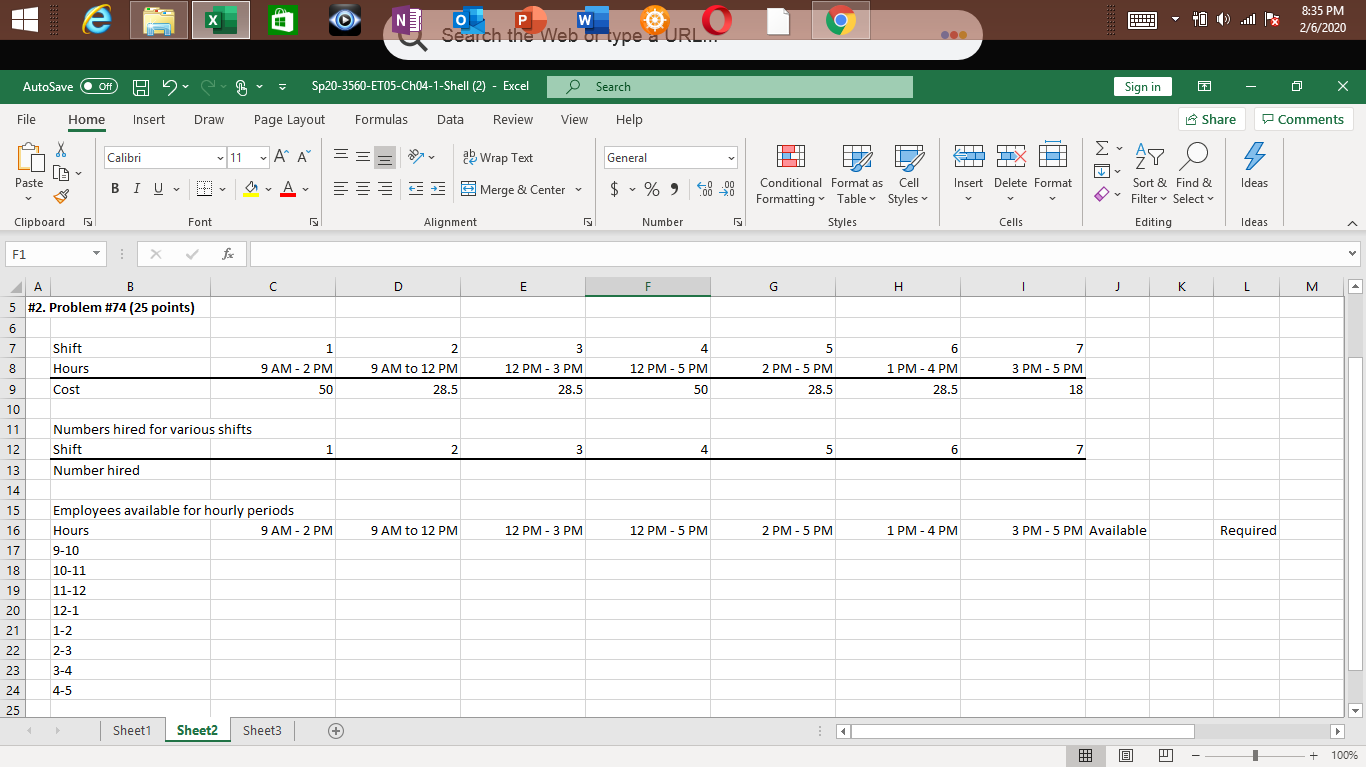Open the Format cells menu
Image resolution: width=1366 pixels, height=768 pixels.
pyautogui.click(x=1052, y=174)
